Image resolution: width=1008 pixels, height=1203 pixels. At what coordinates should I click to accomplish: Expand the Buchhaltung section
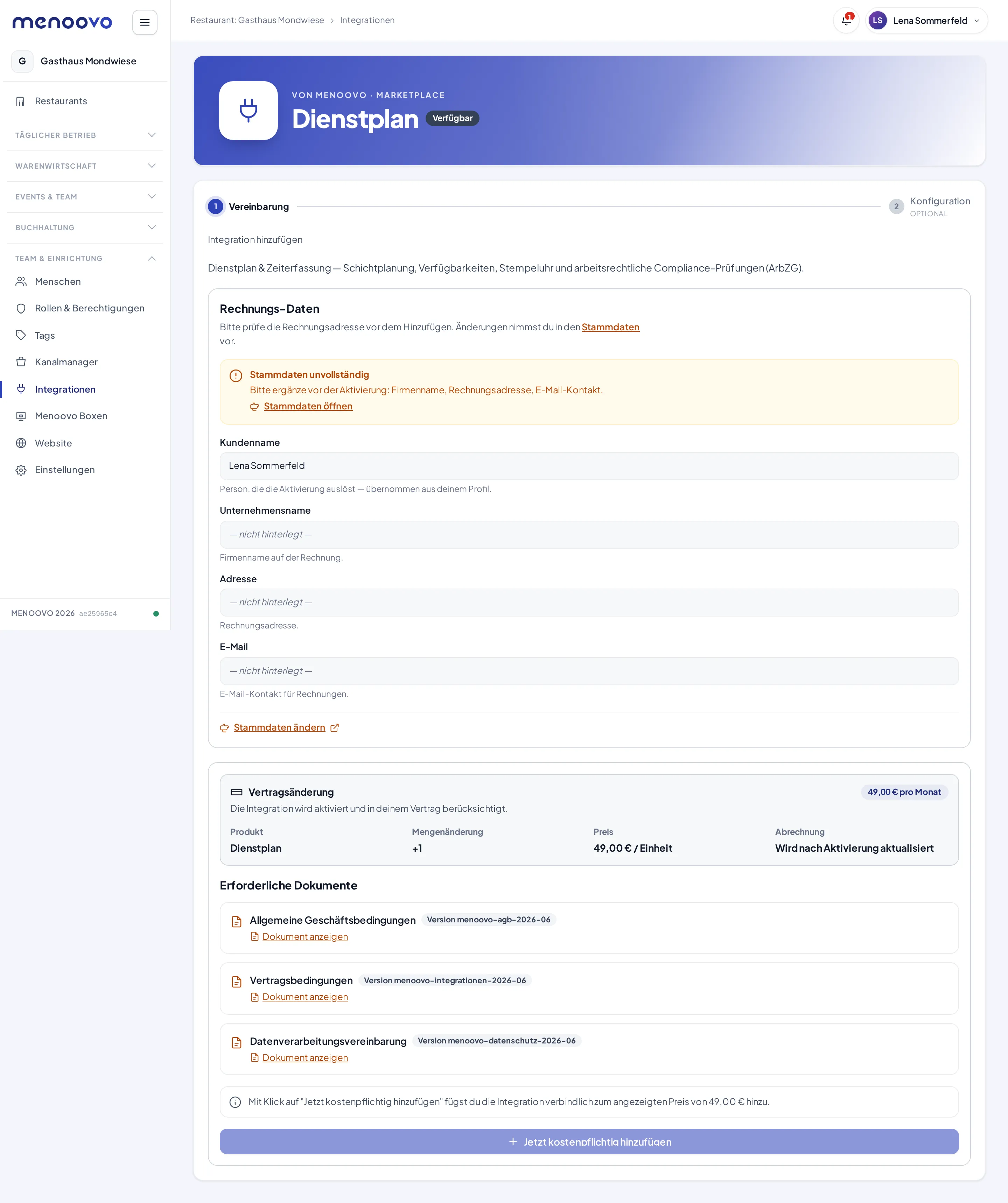[85, 227]
